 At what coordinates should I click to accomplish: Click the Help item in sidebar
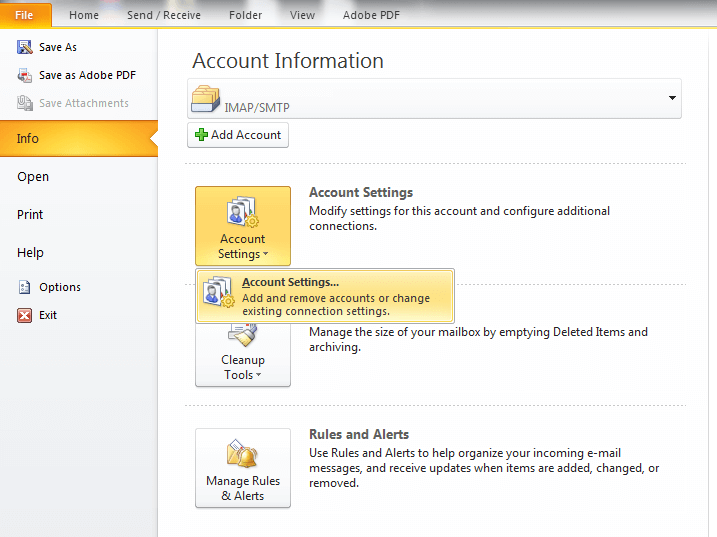[31, 253]
